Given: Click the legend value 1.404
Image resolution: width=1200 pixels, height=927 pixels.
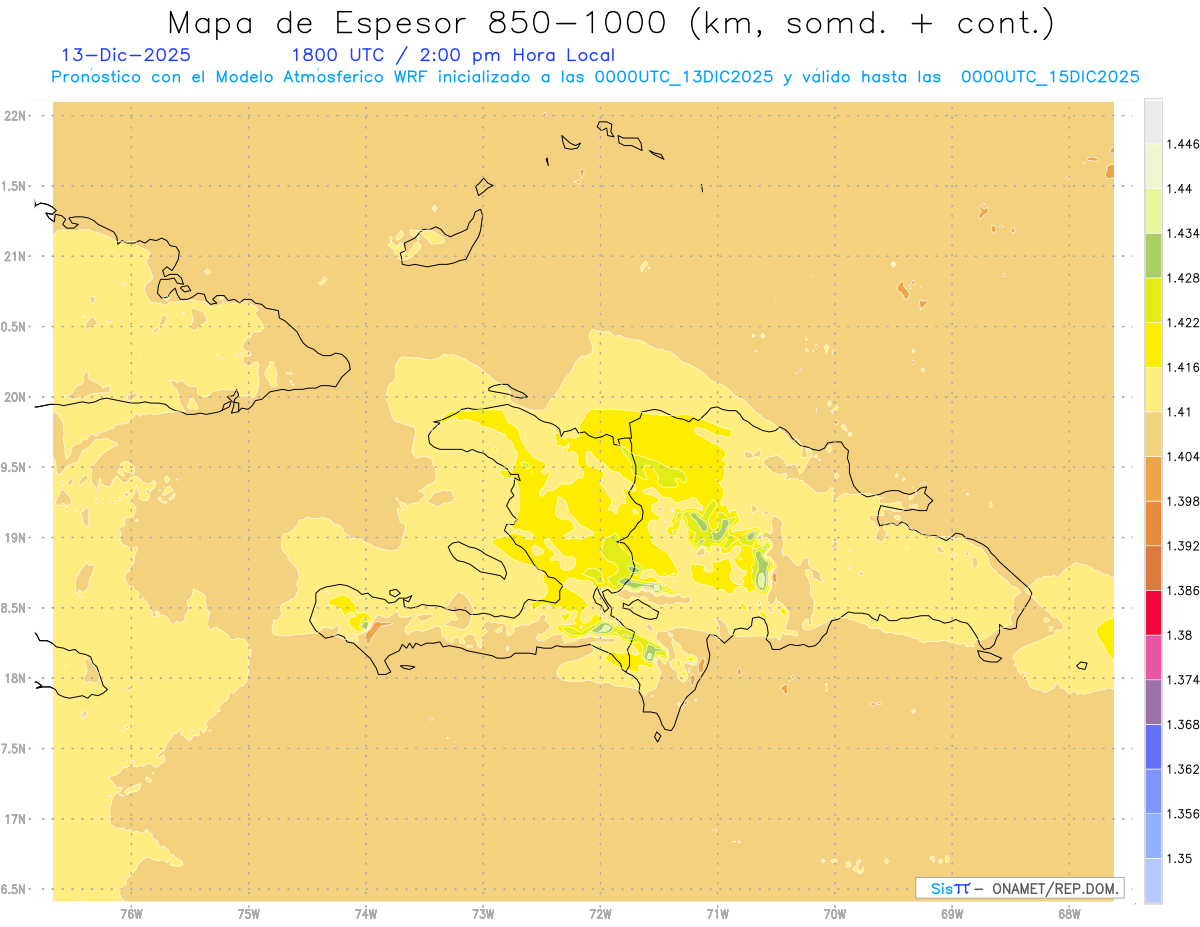Looking at the screenshot, I should 1185,457.
